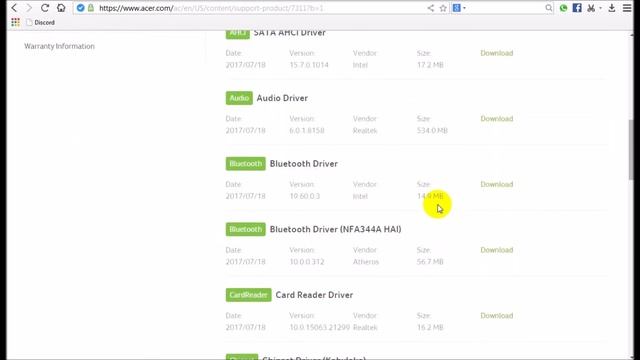Viewport: 640px width, 360px height.
Task: Select the Bluetooth Driver (NFA344A HAI) title
Action: coord(335,229)
